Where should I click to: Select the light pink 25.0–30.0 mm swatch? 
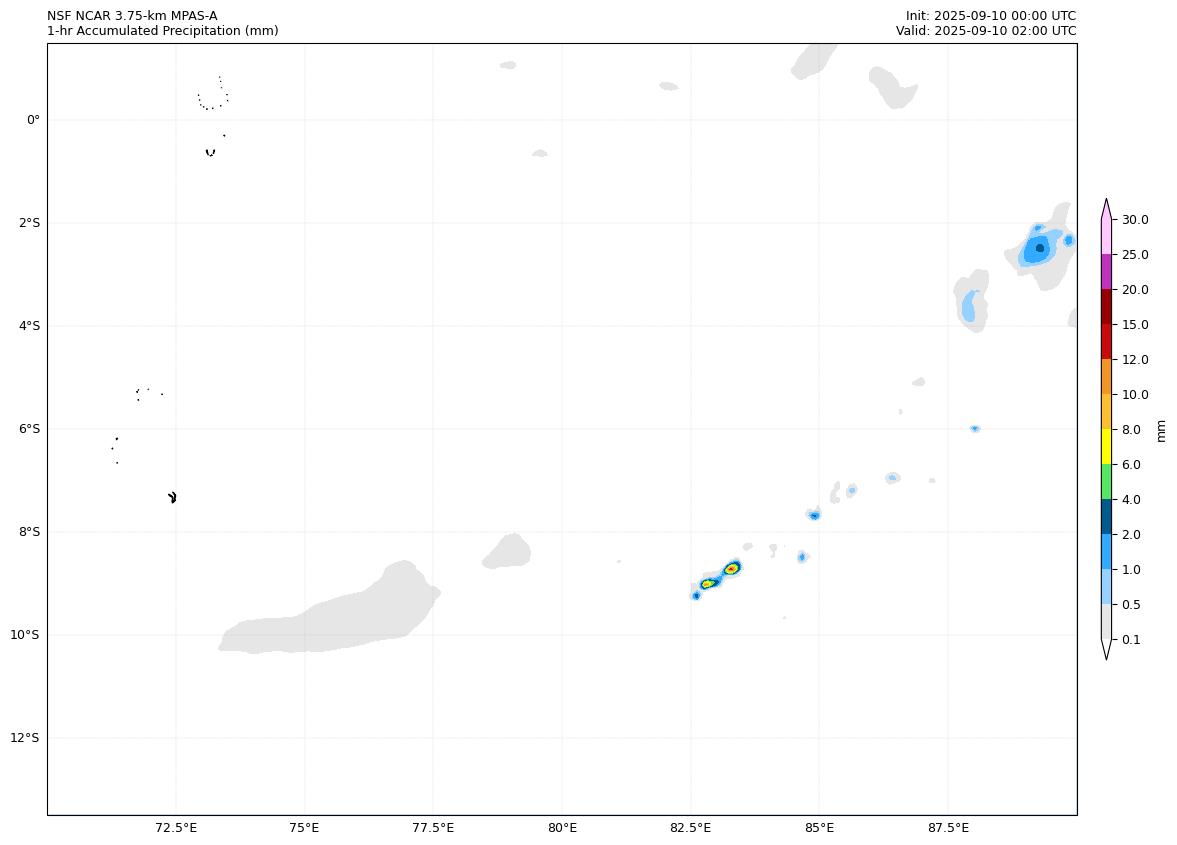click(1106, 236)
